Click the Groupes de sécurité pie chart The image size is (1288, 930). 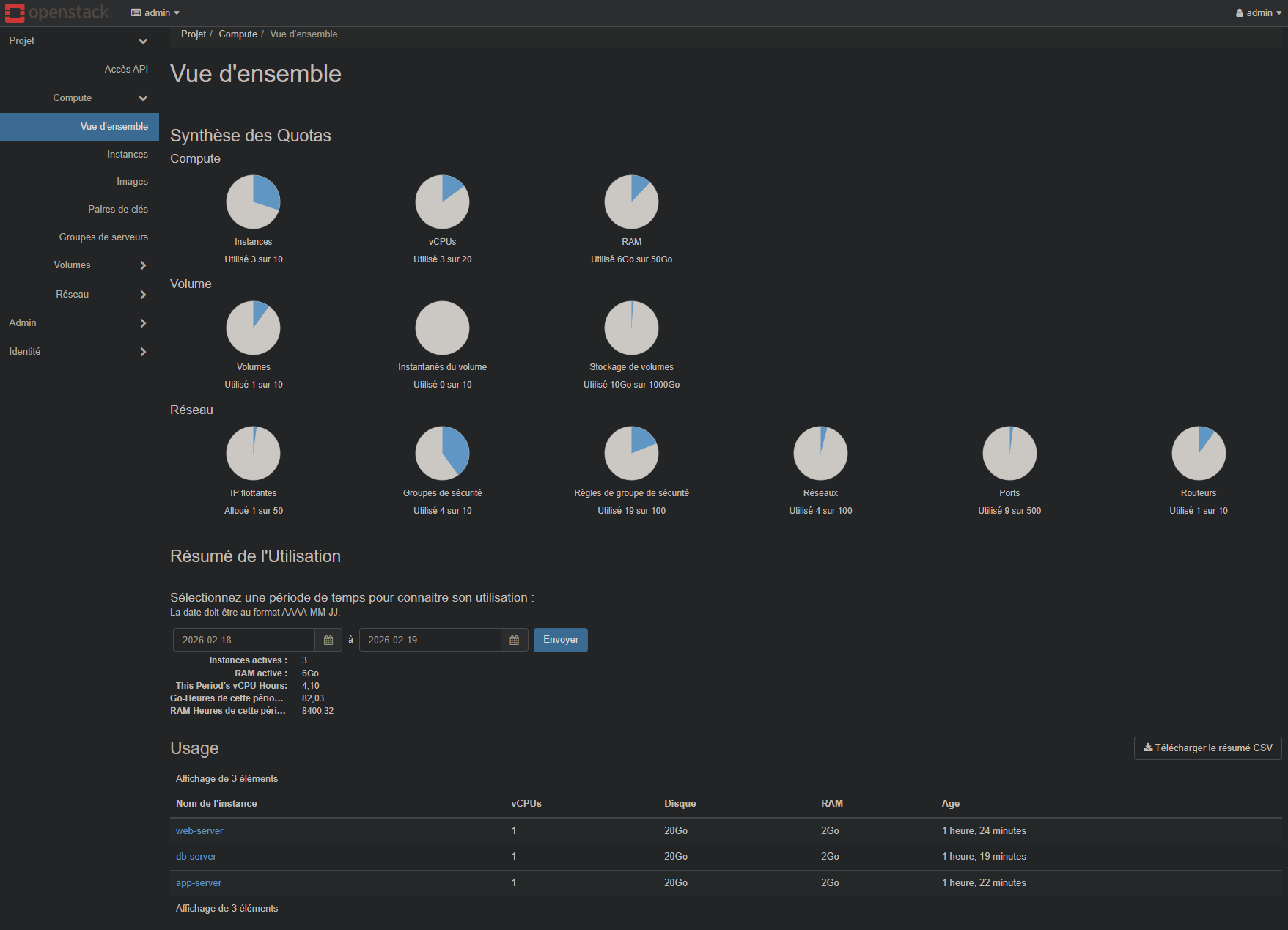click(442, 453)
